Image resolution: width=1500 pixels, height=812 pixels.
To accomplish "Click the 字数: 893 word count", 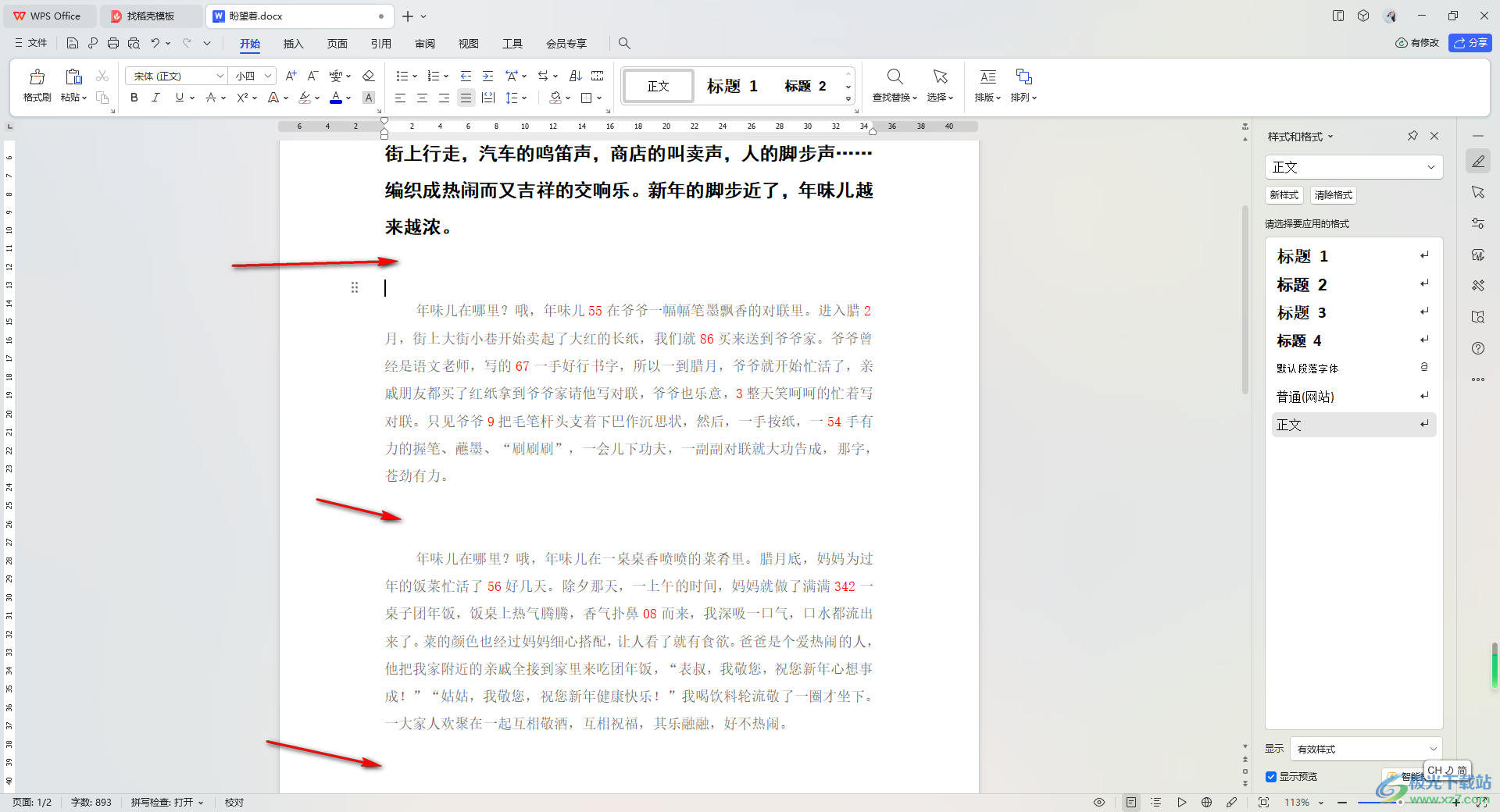I will click(91, 802).
